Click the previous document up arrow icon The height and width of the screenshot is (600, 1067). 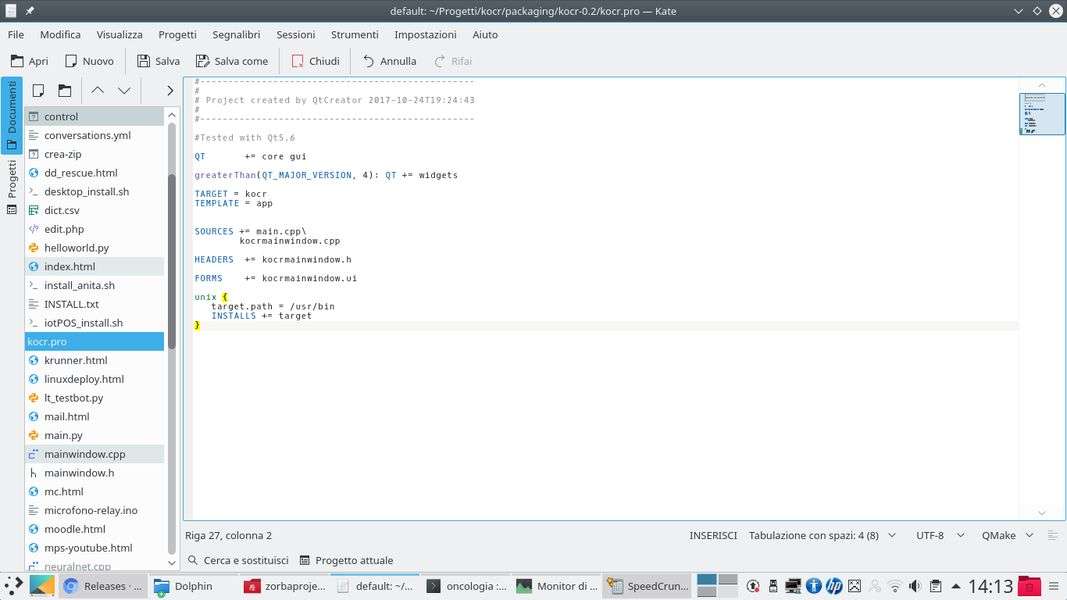pos(97,90)
